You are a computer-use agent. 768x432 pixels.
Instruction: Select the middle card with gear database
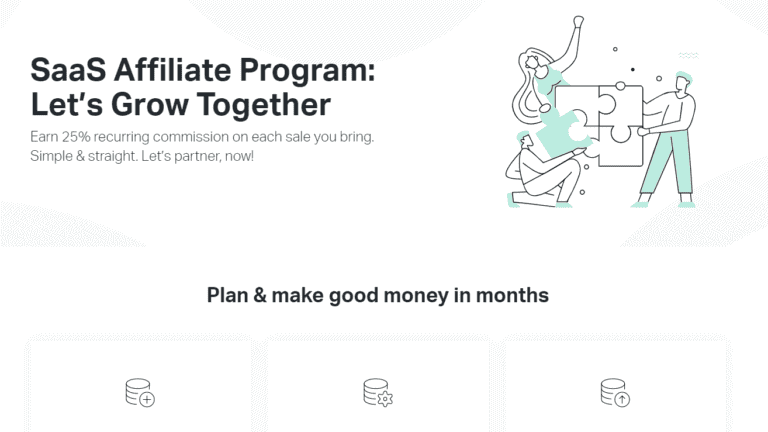point(378,384)
